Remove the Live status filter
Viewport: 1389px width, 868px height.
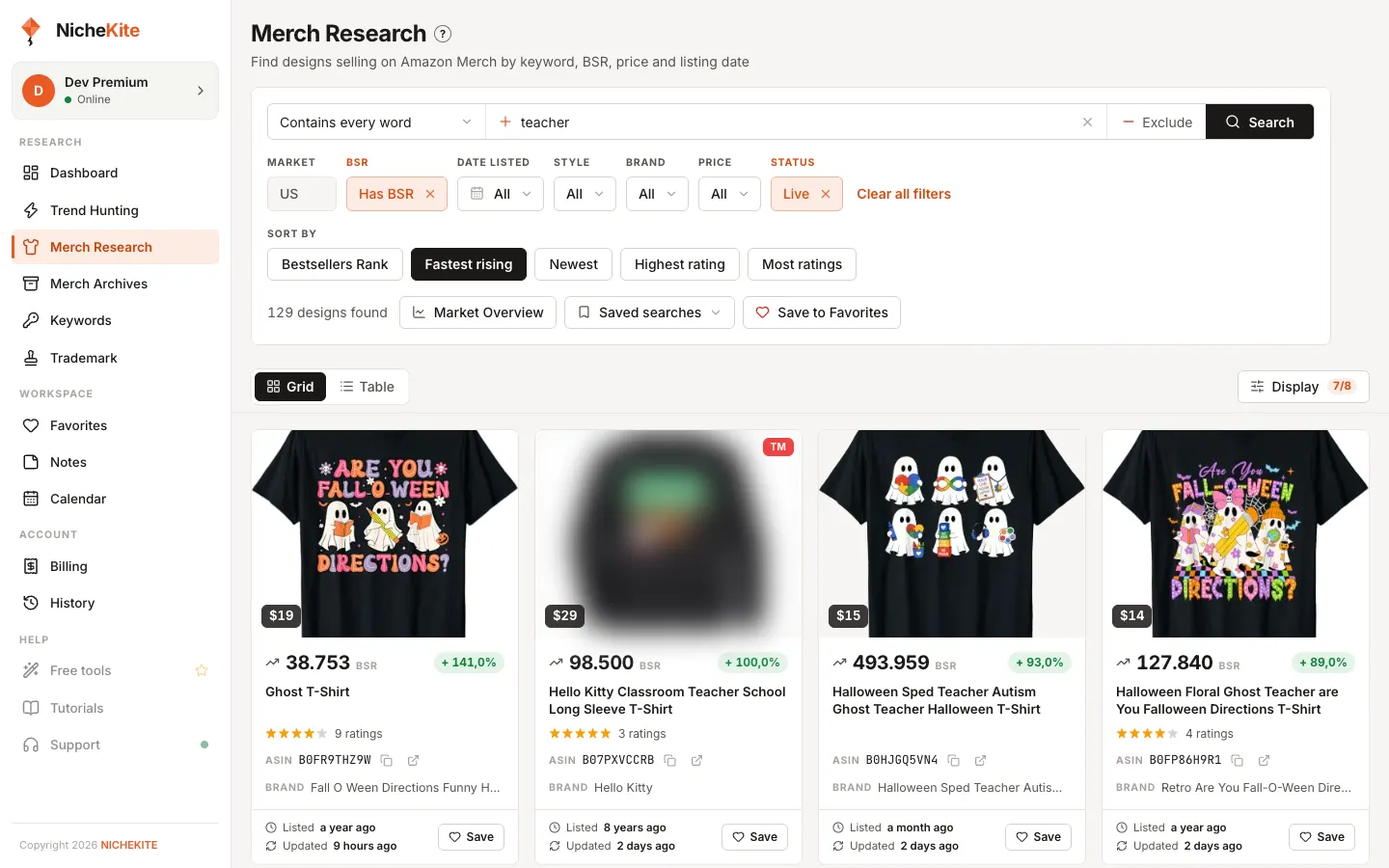pos(826,194)
